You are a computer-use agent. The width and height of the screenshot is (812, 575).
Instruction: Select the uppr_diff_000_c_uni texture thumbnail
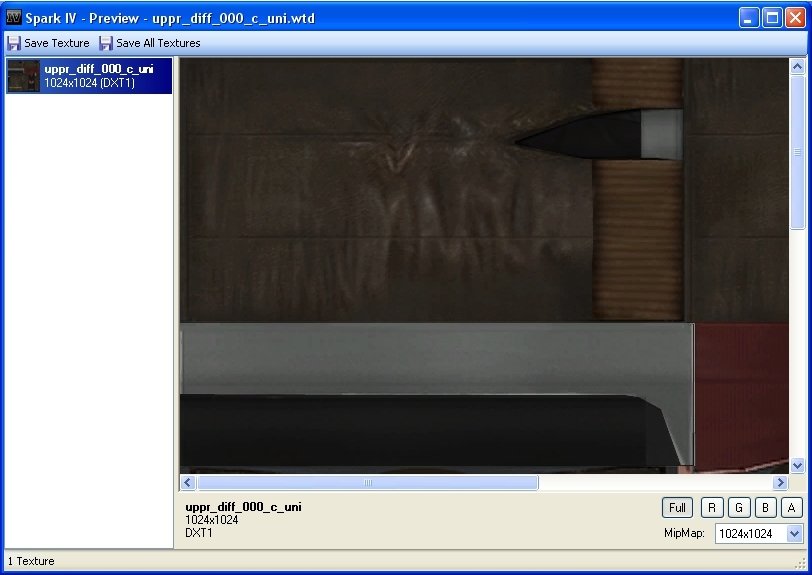[x=23, y=76]
